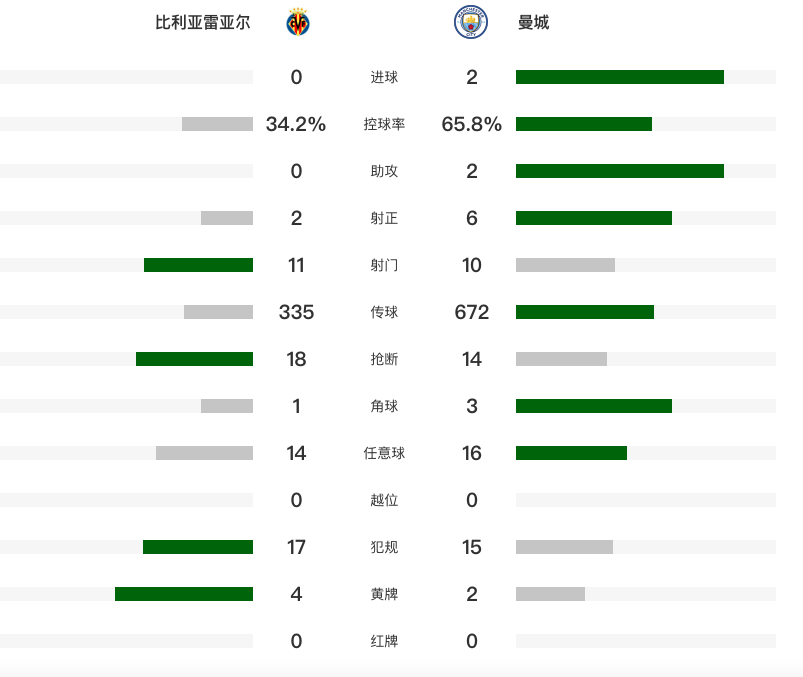Click Manchester City's 65.8% possession bar

(583, 124)
